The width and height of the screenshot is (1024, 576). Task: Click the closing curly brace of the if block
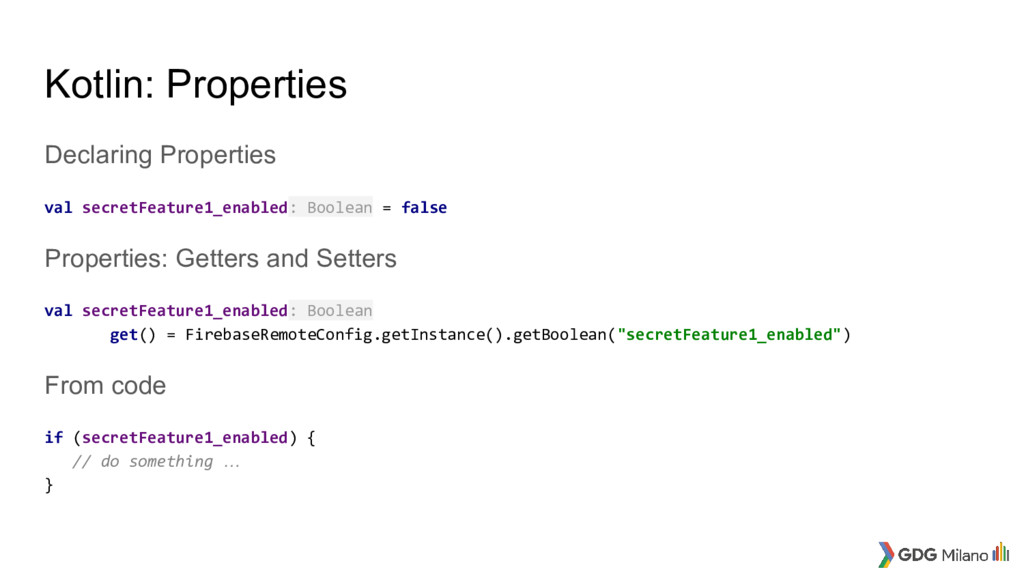click(x=49, y=485)
